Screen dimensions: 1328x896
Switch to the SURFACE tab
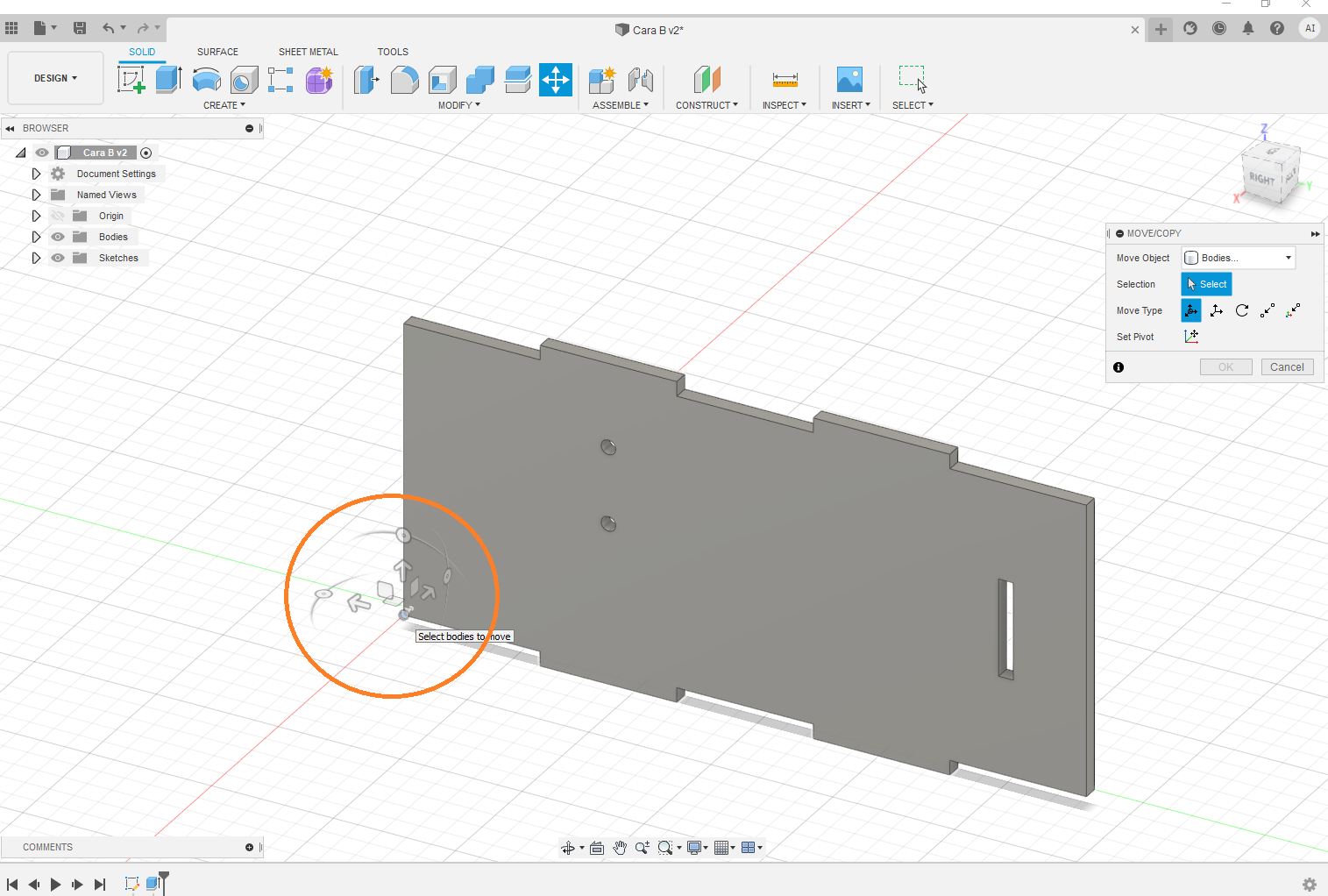pos(217,52)
